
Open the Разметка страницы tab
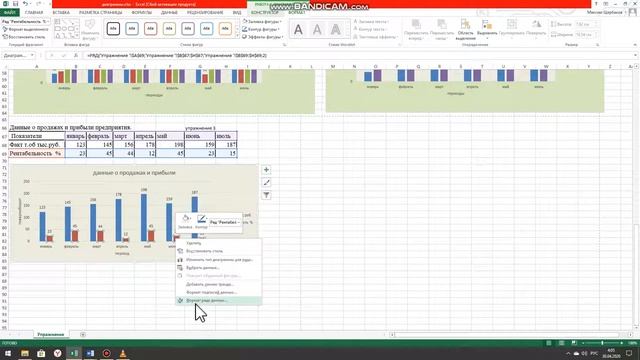click(x=100, y=13)
